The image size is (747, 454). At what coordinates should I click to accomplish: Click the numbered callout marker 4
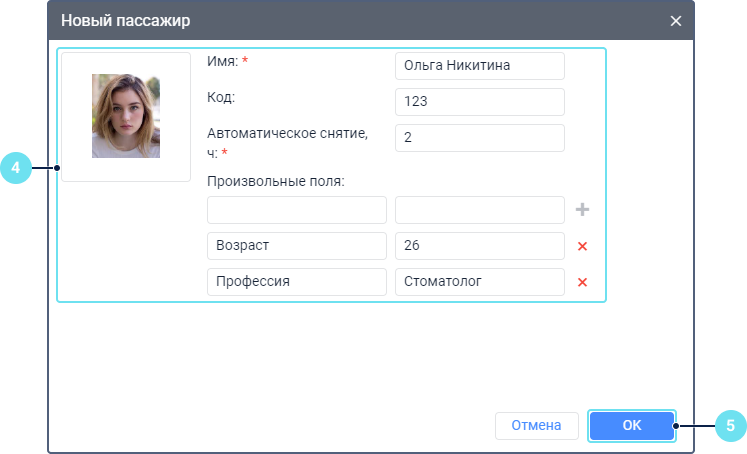coord(16,169)
